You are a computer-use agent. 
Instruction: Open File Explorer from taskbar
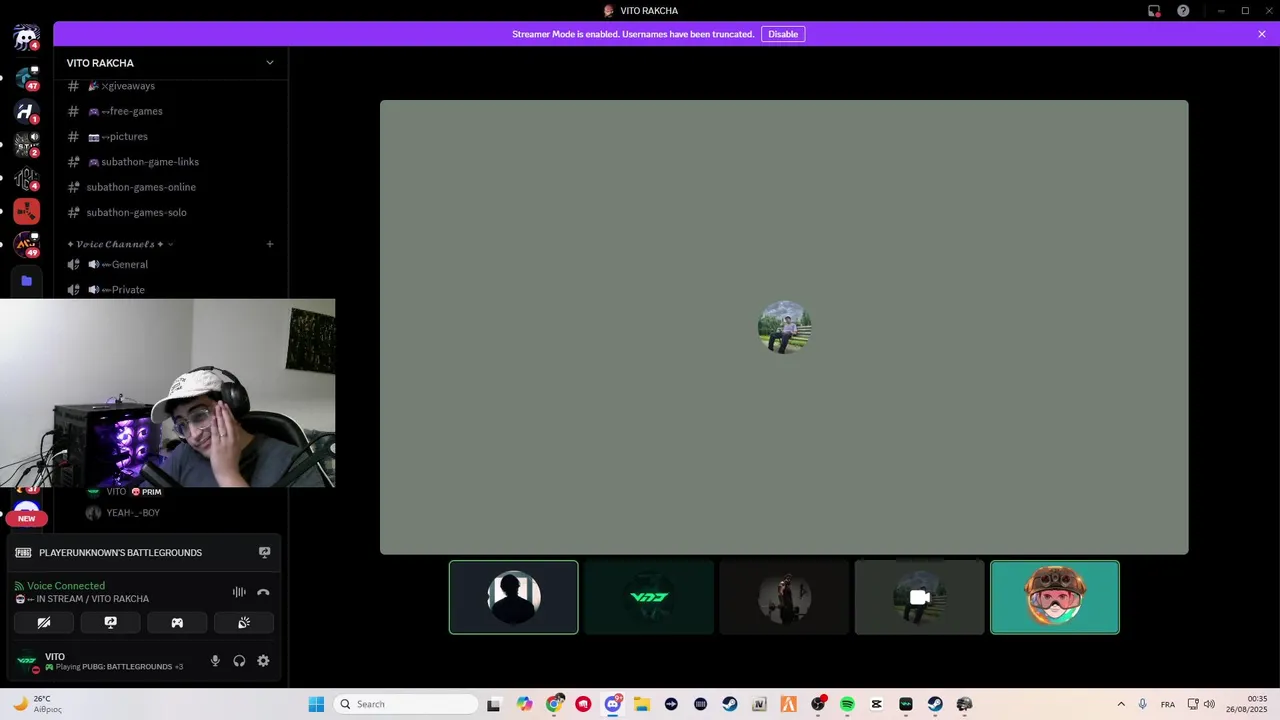tap(642, 704)
